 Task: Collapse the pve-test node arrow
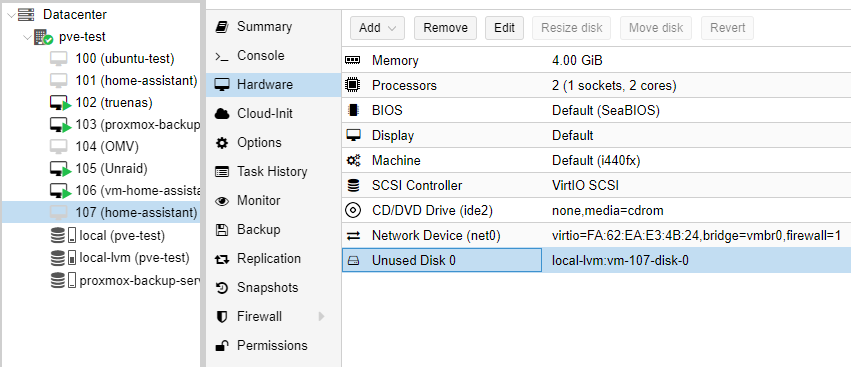coord(27,37)
